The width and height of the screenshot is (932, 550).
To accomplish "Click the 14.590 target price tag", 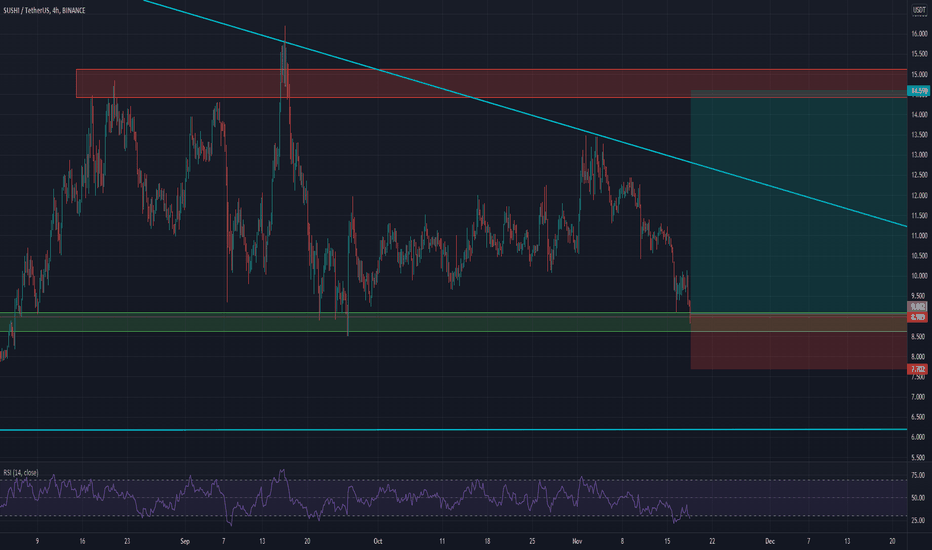I will point(918,91).
